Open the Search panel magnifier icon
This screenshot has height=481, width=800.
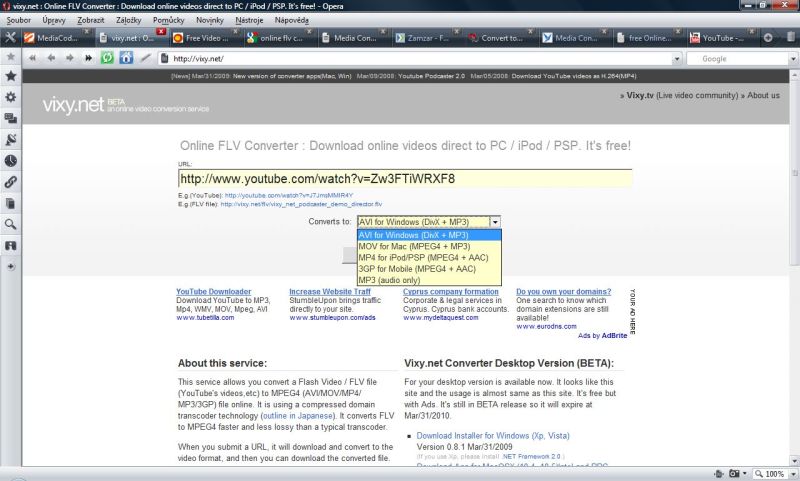point(10,224)
